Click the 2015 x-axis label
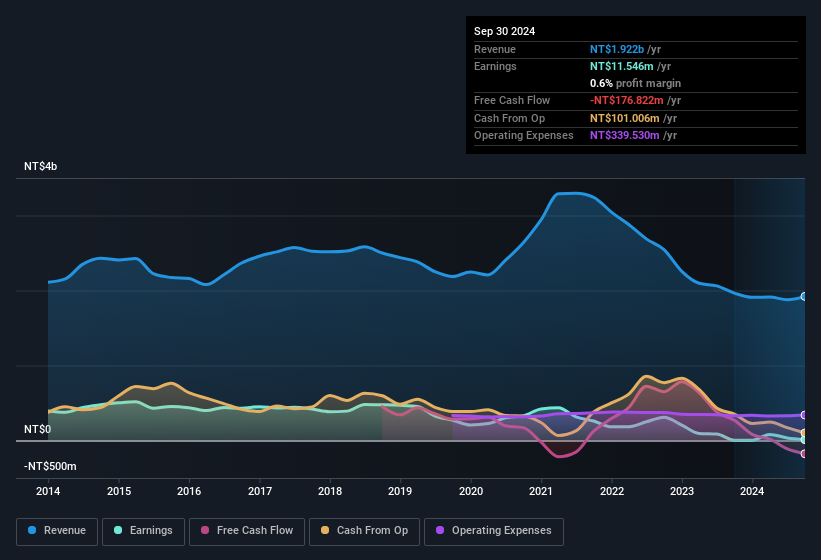 (119, 491)
